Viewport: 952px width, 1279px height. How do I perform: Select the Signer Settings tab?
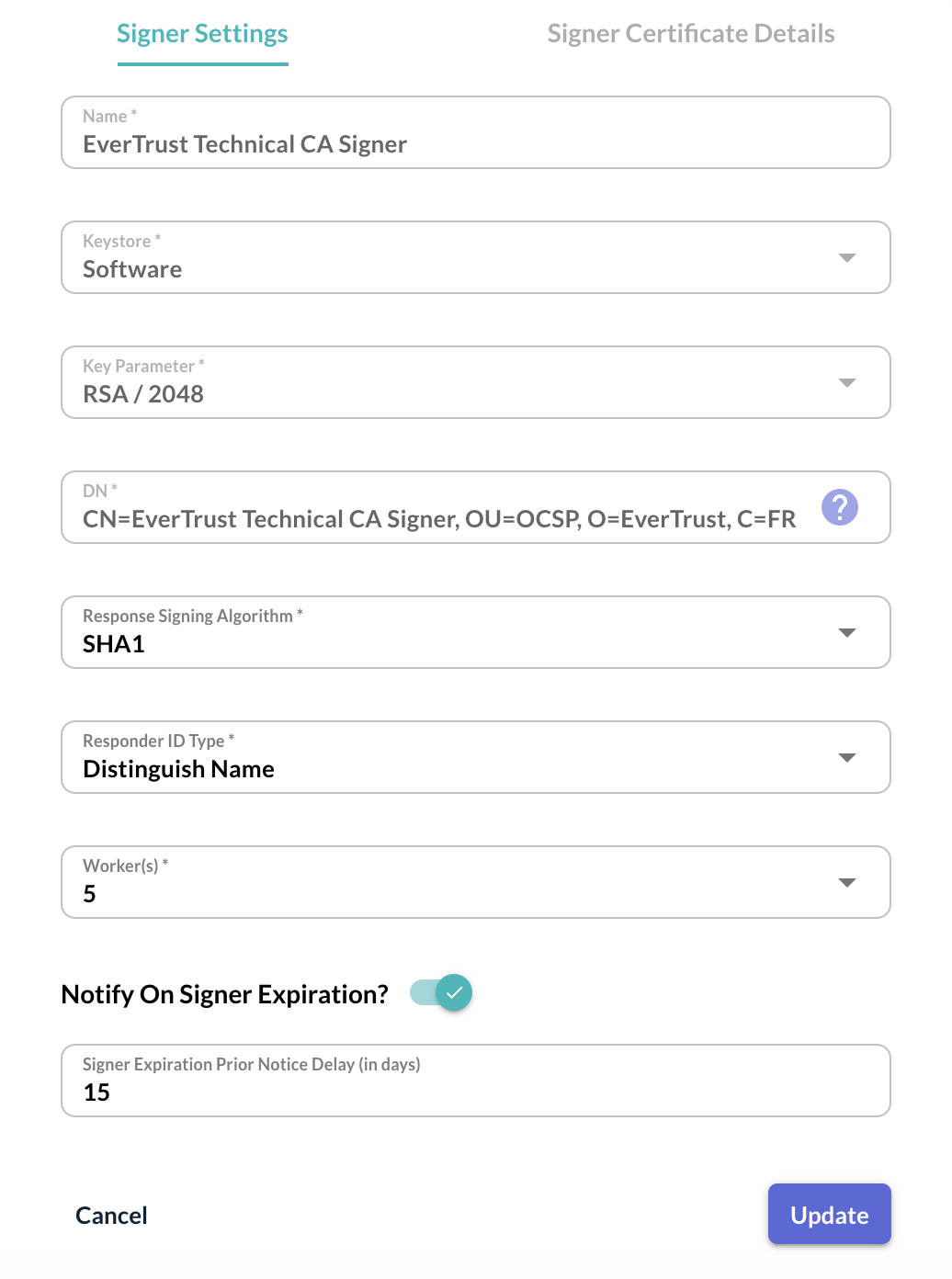click(201, 34)
